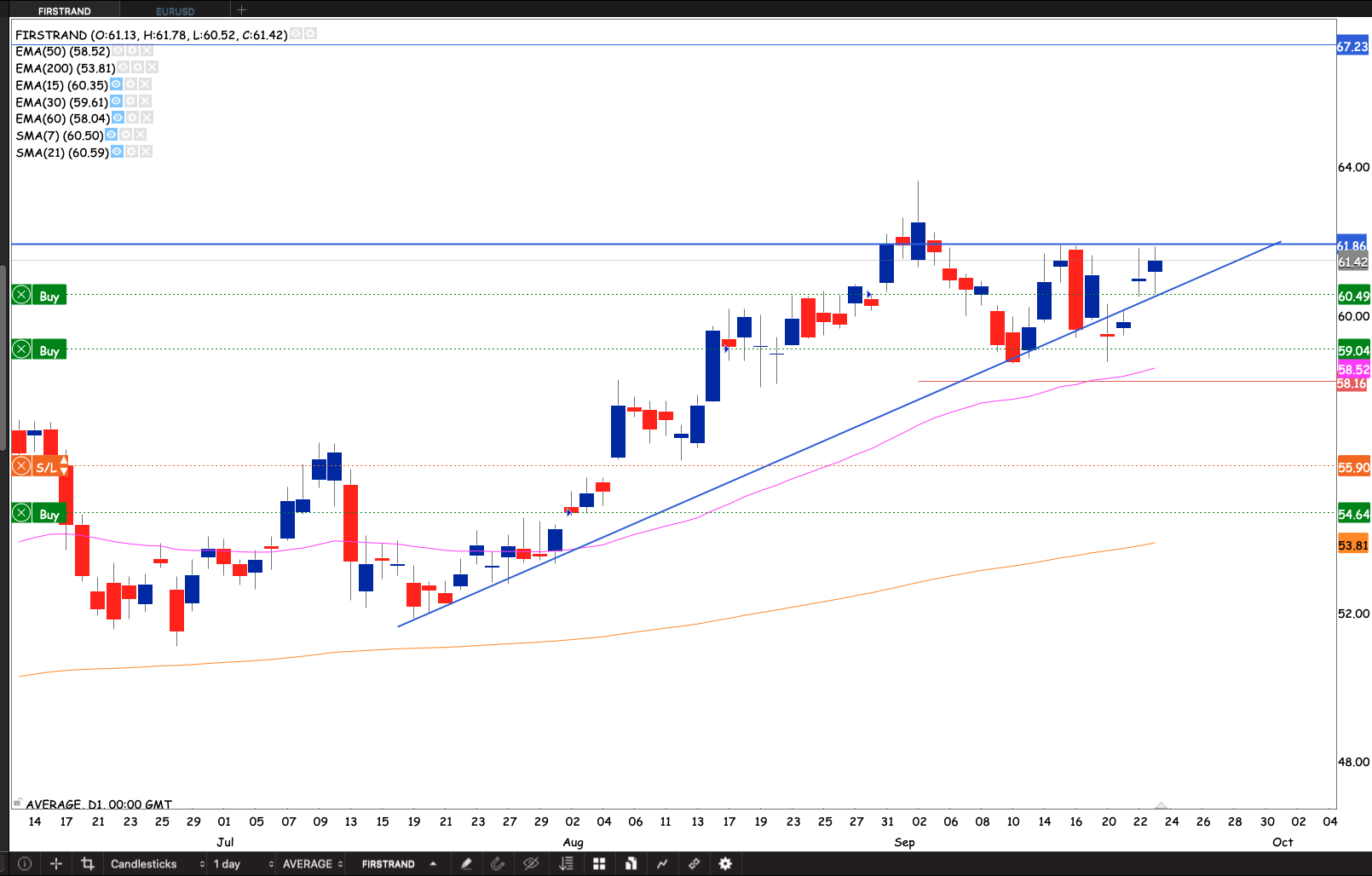This screenshot has height=876, width=1372.
Task: Click the crop chart icon
Action: pos(87,863)
